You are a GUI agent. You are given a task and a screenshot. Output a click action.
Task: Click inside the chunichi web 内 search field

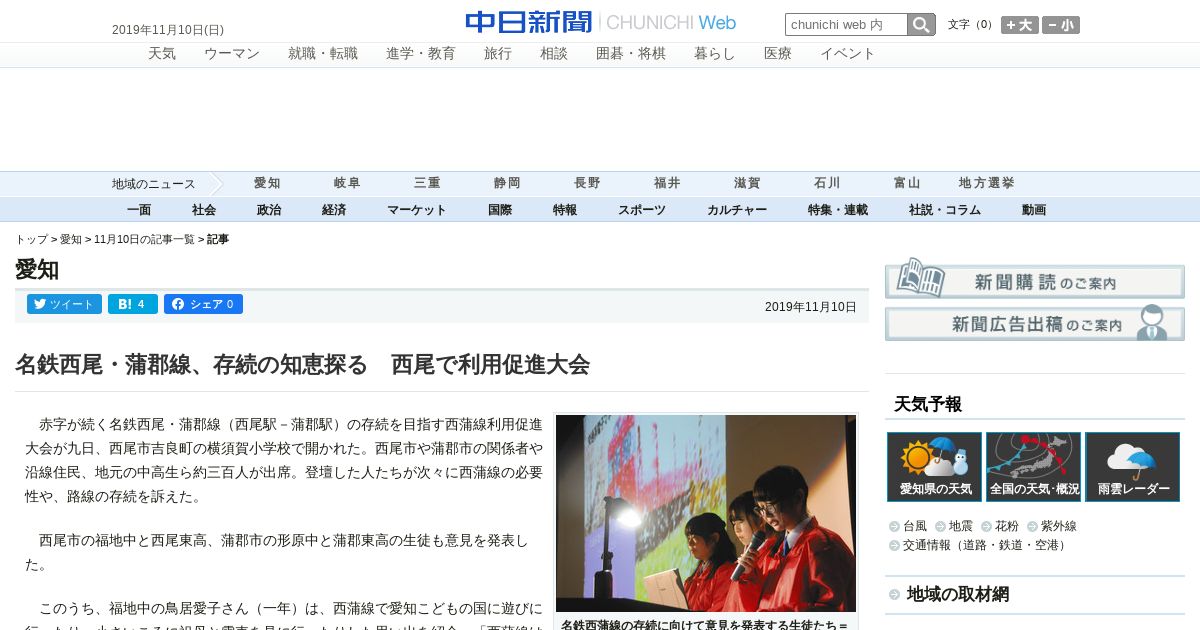click(846, 25)
